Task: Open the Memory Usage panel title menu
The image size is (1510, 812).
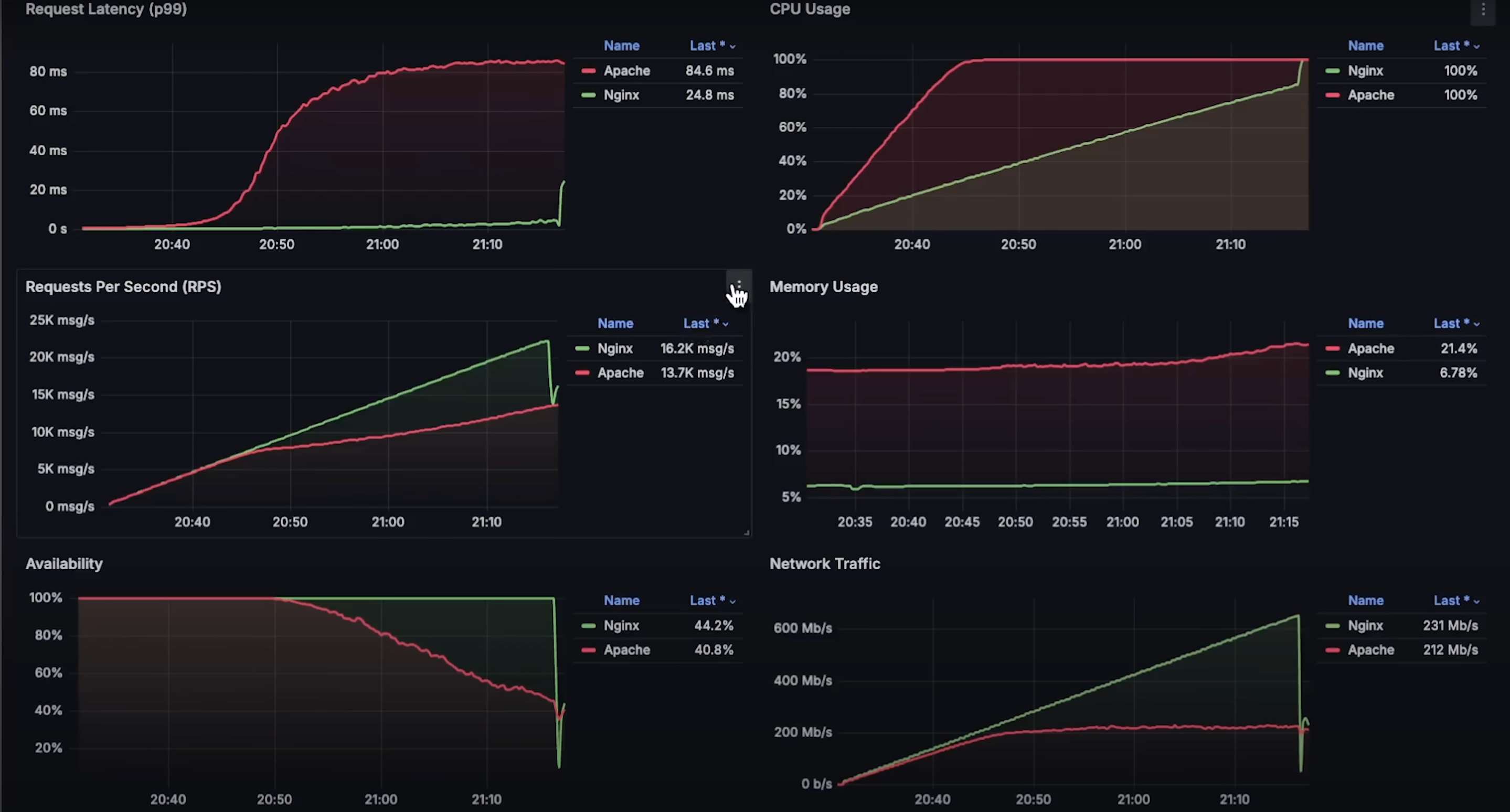Action: [823, 286]
